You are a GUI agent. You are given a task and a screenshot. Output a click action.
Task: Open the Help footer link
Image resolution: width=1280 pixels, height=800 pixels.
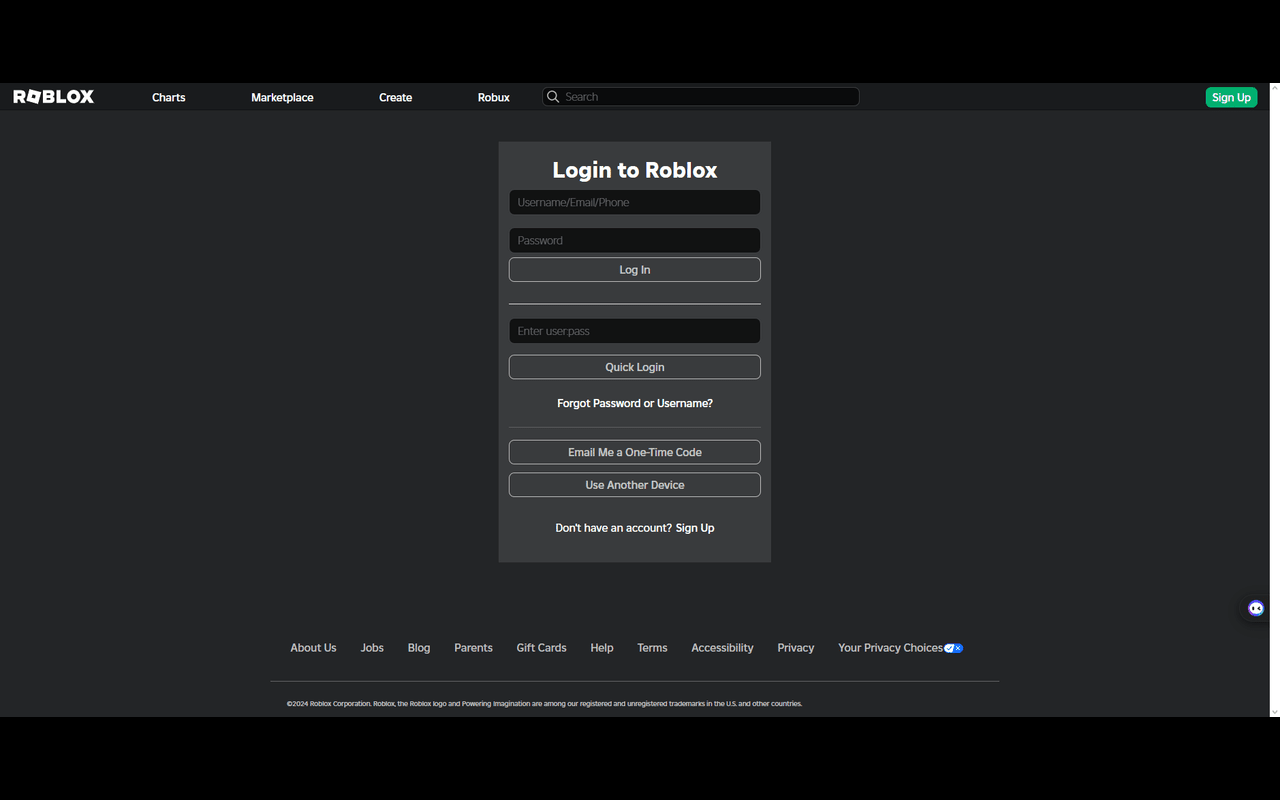click(x=602, y=648)
